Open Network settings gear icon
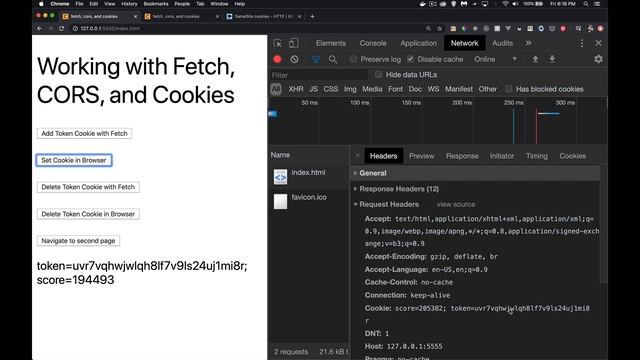 [x=598, y=59]
